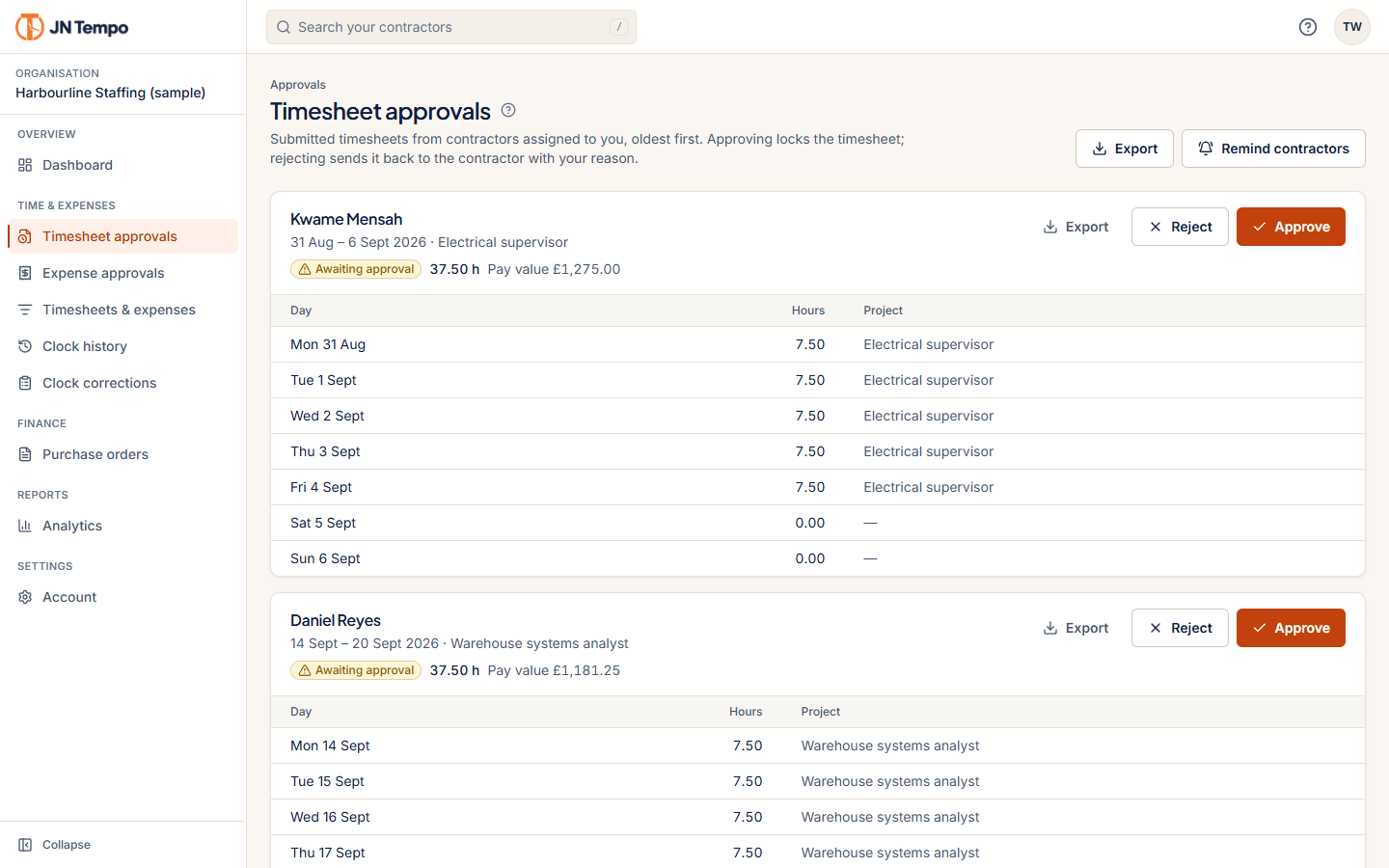Screen dimensions: 1389x868
Task: Open the TW user avatar menu
Action: tap(1352, 27)
